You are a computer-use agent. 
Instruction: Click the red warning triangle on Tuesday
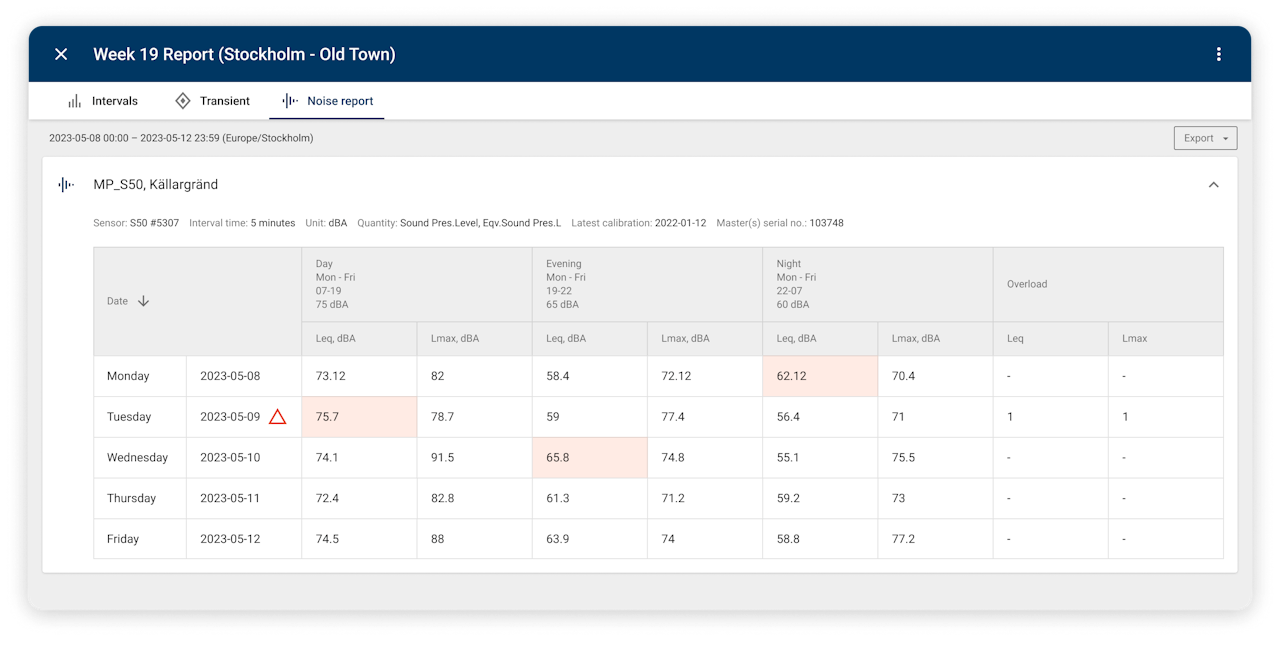(x=277, y=417)
